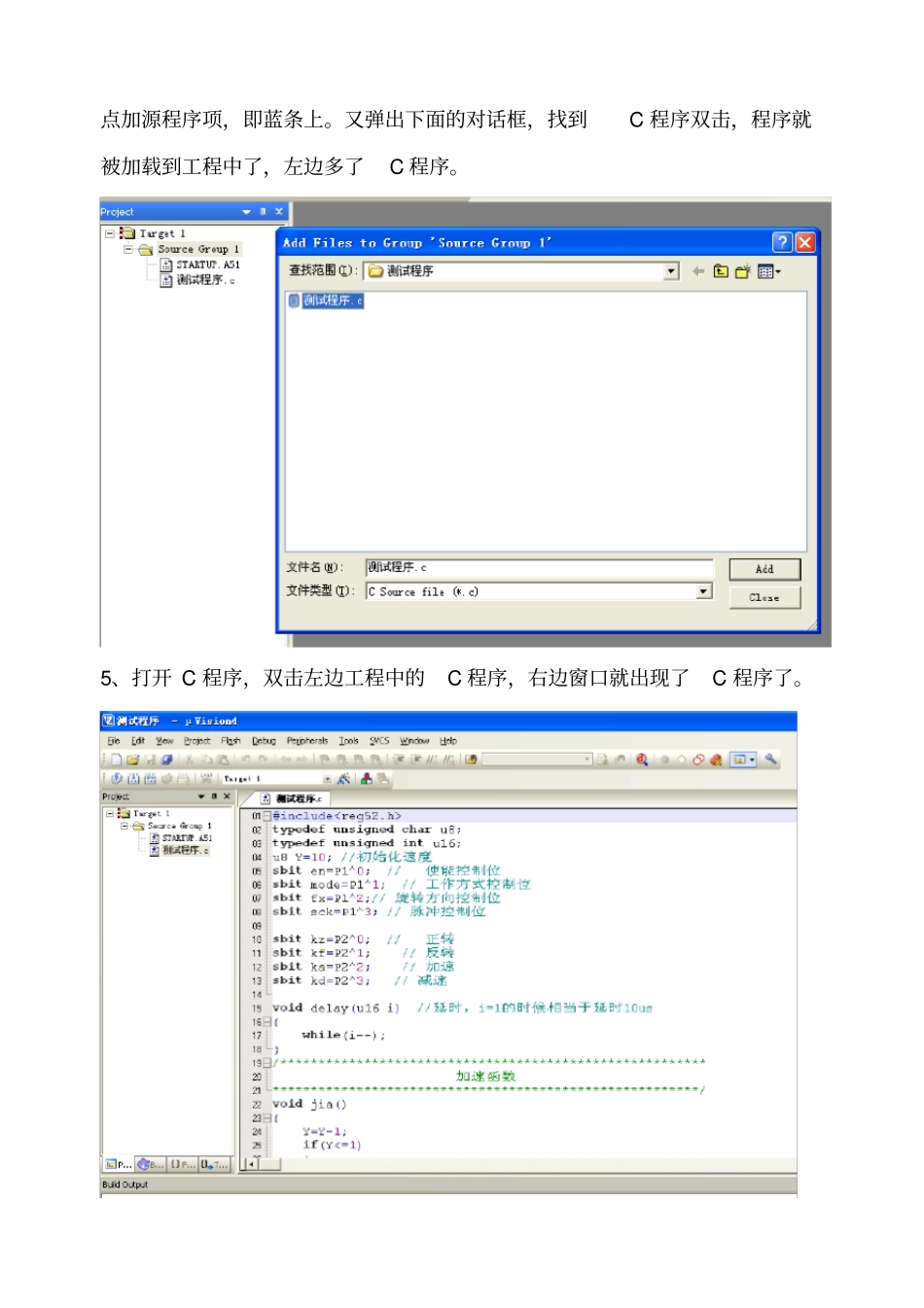Switch to the 测试程序.c editor tab
924x1308 pixels.
coord(293,798)
